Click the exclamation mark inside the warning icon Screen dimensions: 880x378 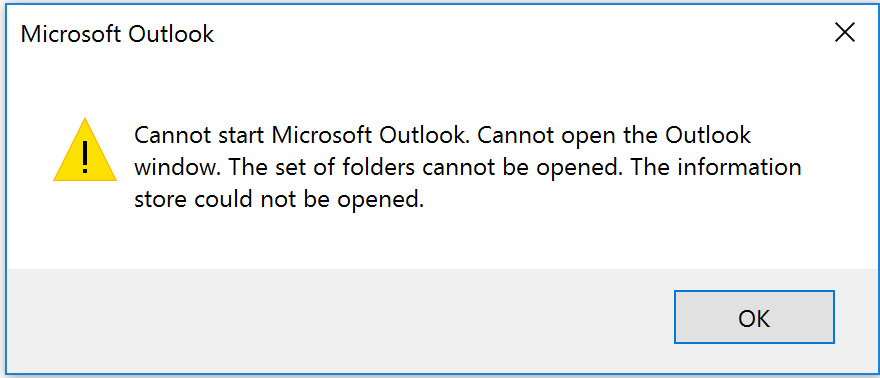click(x=85, y=156)
